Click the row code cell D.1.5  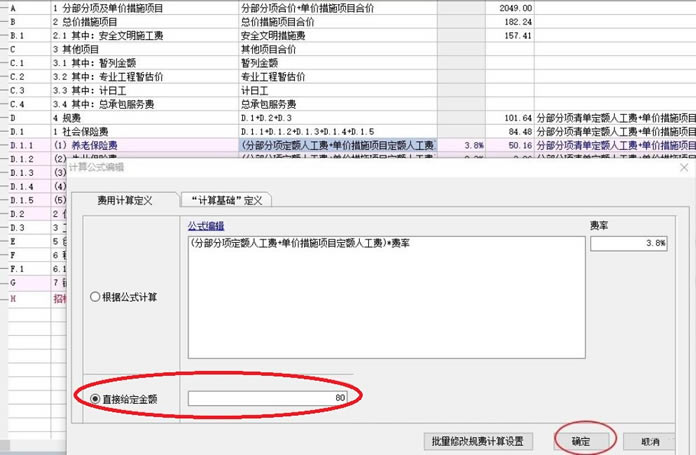pos(29,200)
